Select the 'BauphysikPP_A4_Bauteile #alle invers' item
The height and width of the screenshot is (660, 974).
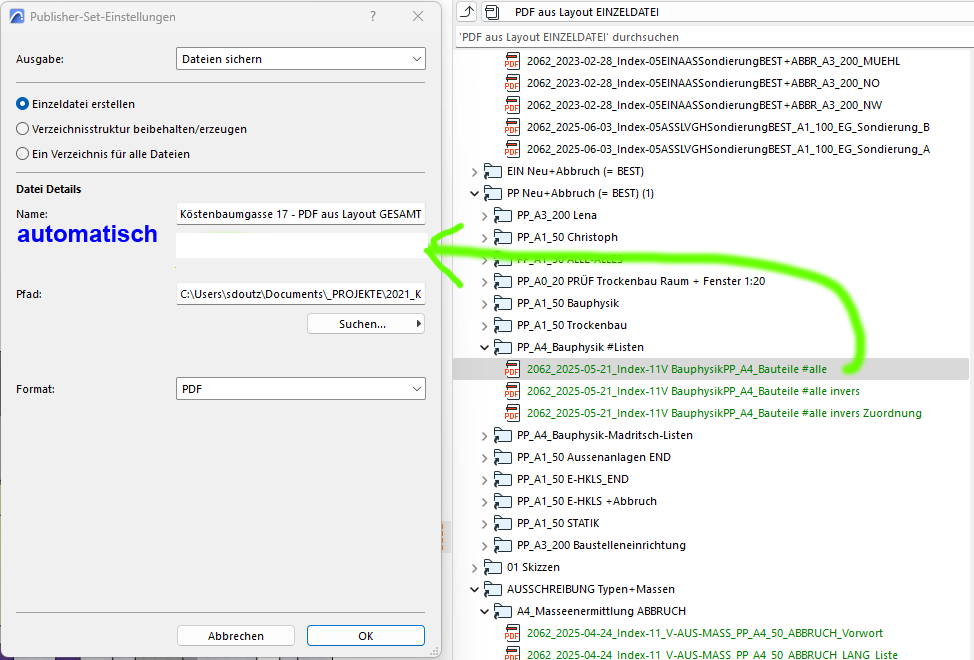693,391
